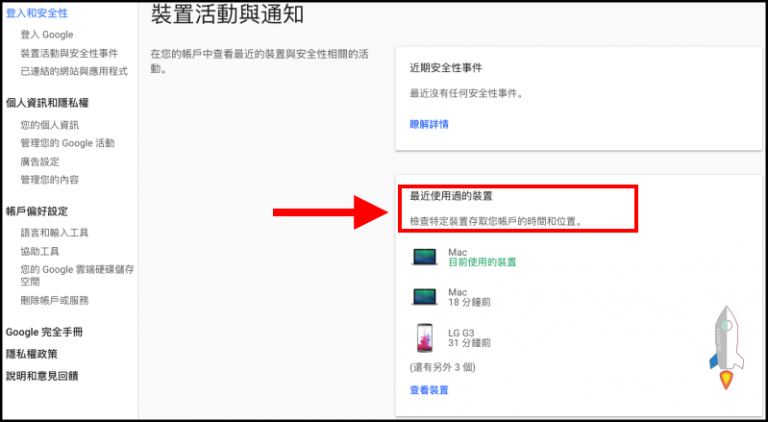Click 瞭解詳情 link in security events
This screenshot has width=768, height=422.
coord(429,124)
